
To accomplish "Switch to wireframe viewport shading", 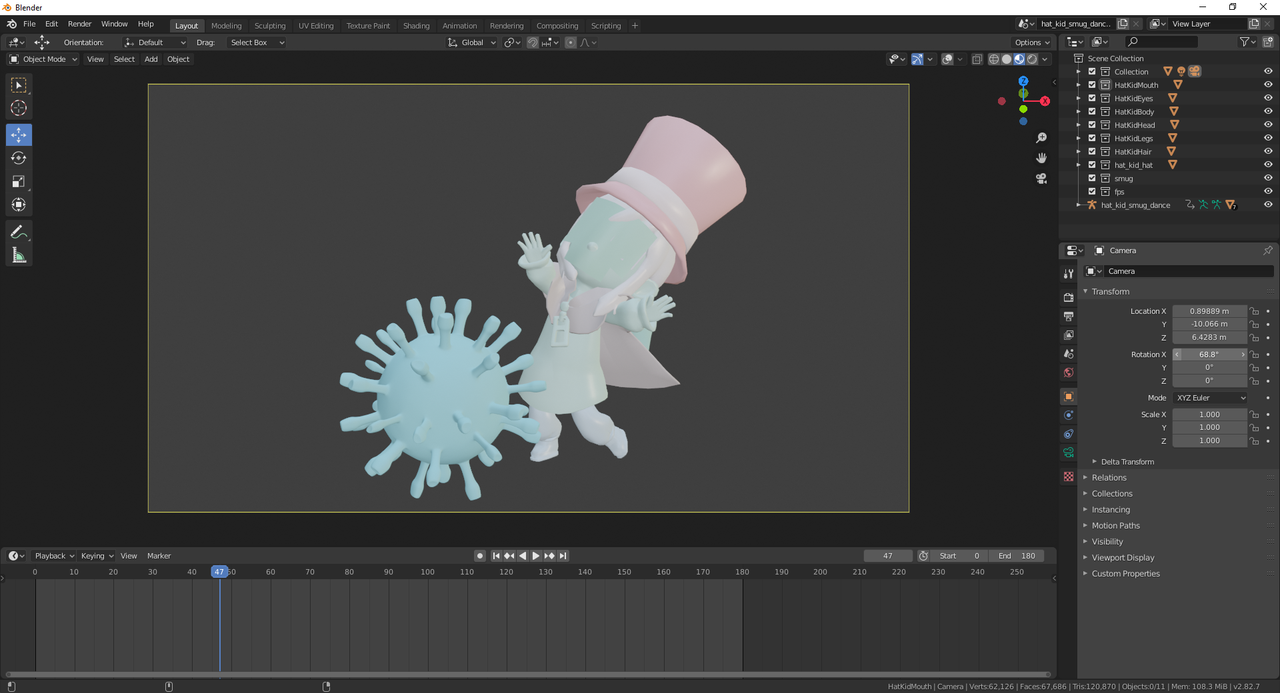I will (x=994, y=59).
